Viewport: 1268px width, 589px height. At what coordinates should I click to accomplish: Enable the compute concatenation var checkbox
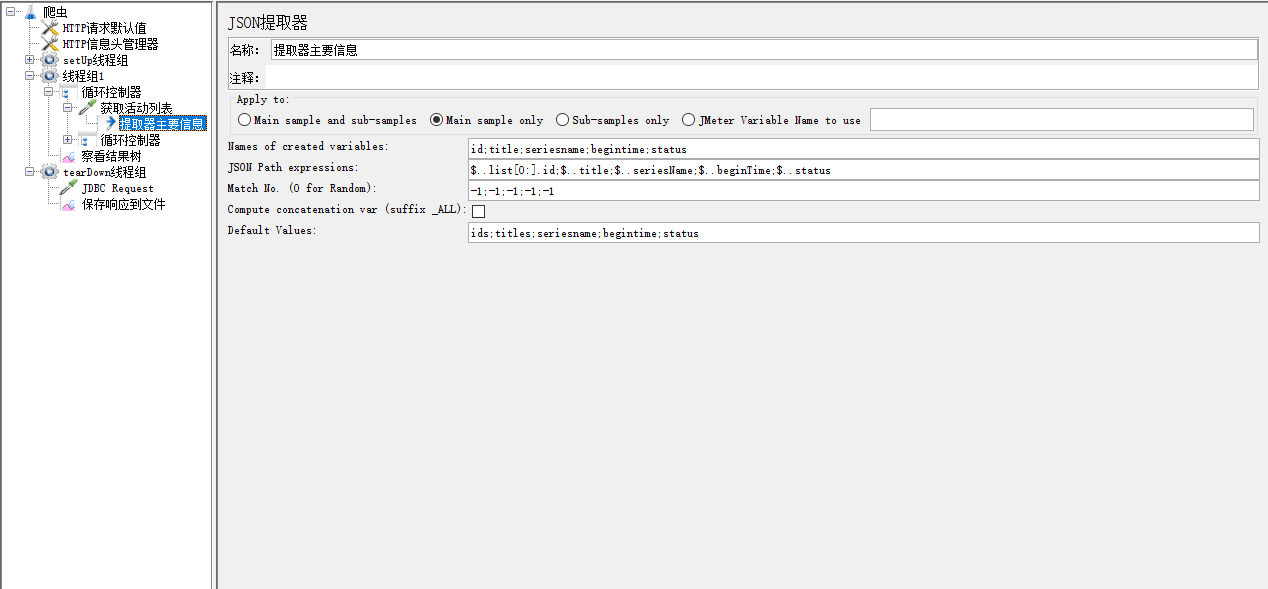coord(478,211)
